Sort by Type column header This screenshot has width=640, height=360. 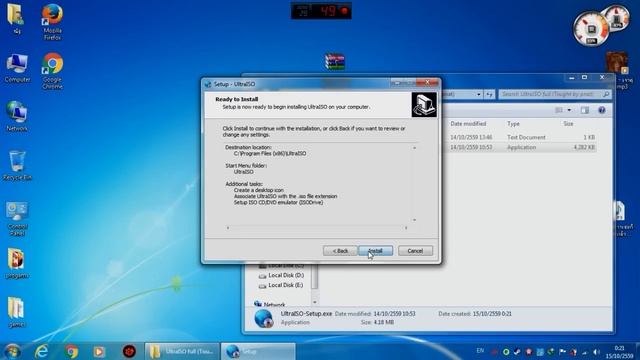pyautogui.click(x=513, y=124)
